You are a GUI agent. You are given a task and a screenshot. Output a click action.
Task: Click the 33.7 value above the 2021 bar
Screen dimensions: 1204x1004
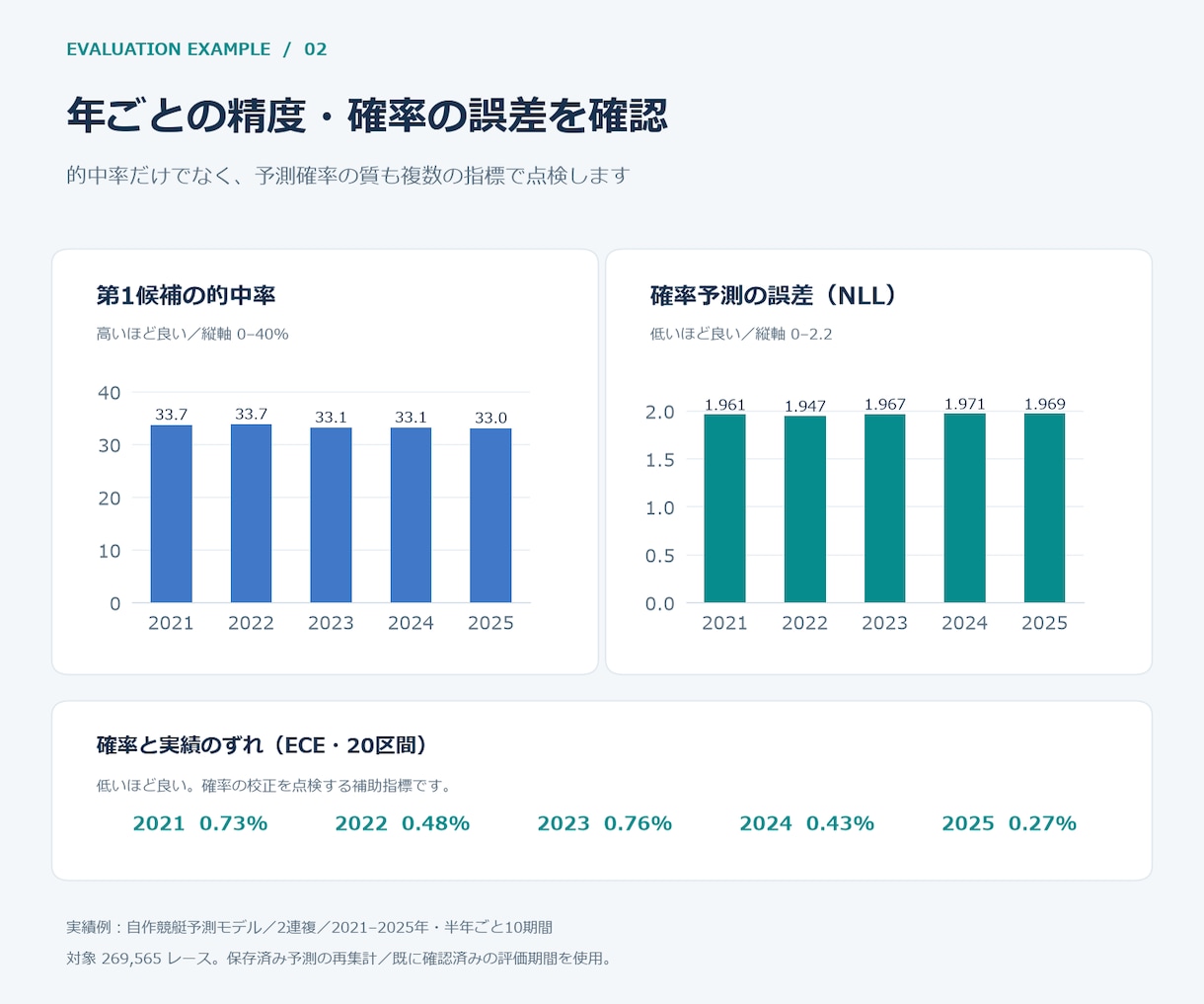[x=171, y=415]
